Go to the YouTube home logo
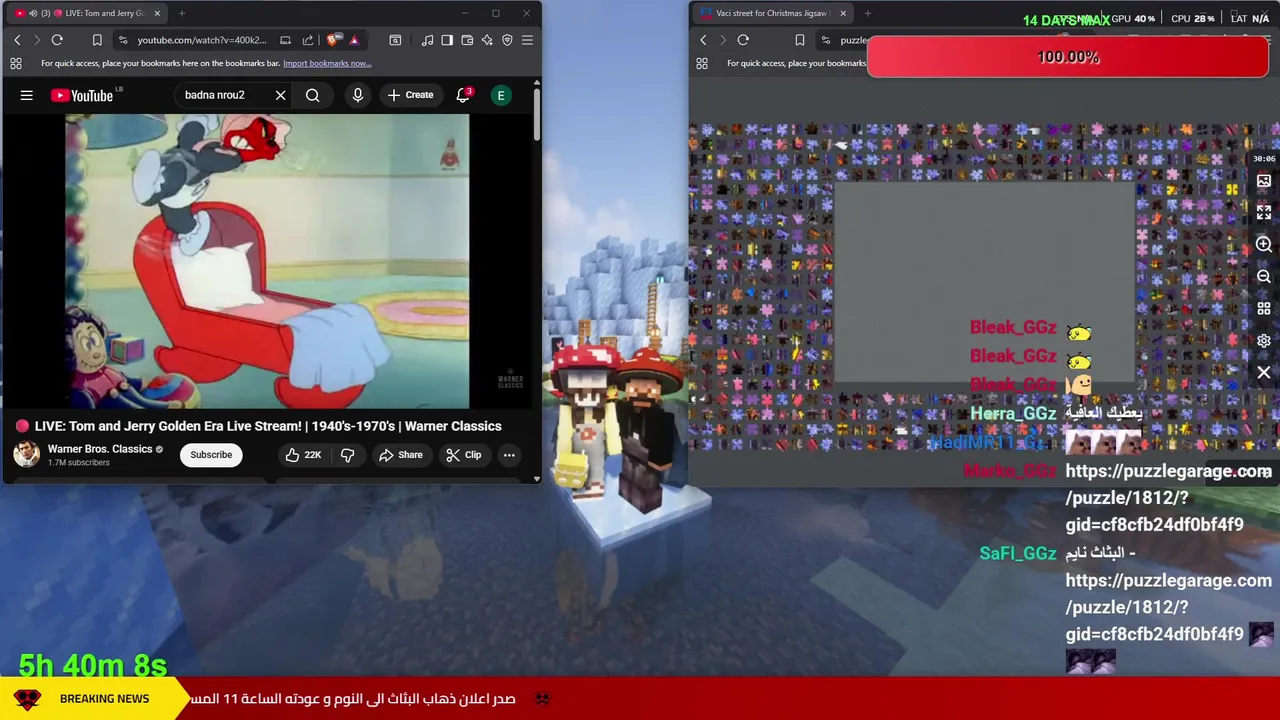Viewport: 1280px width, 720px height. click(83, 95)
